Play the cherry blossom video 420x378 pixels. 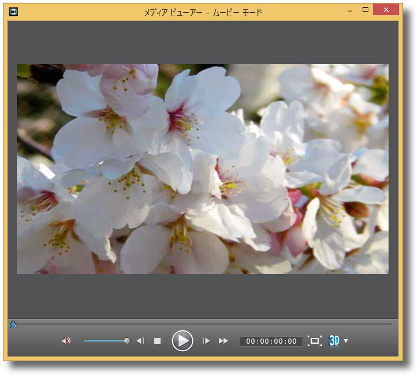pos(182,341)
